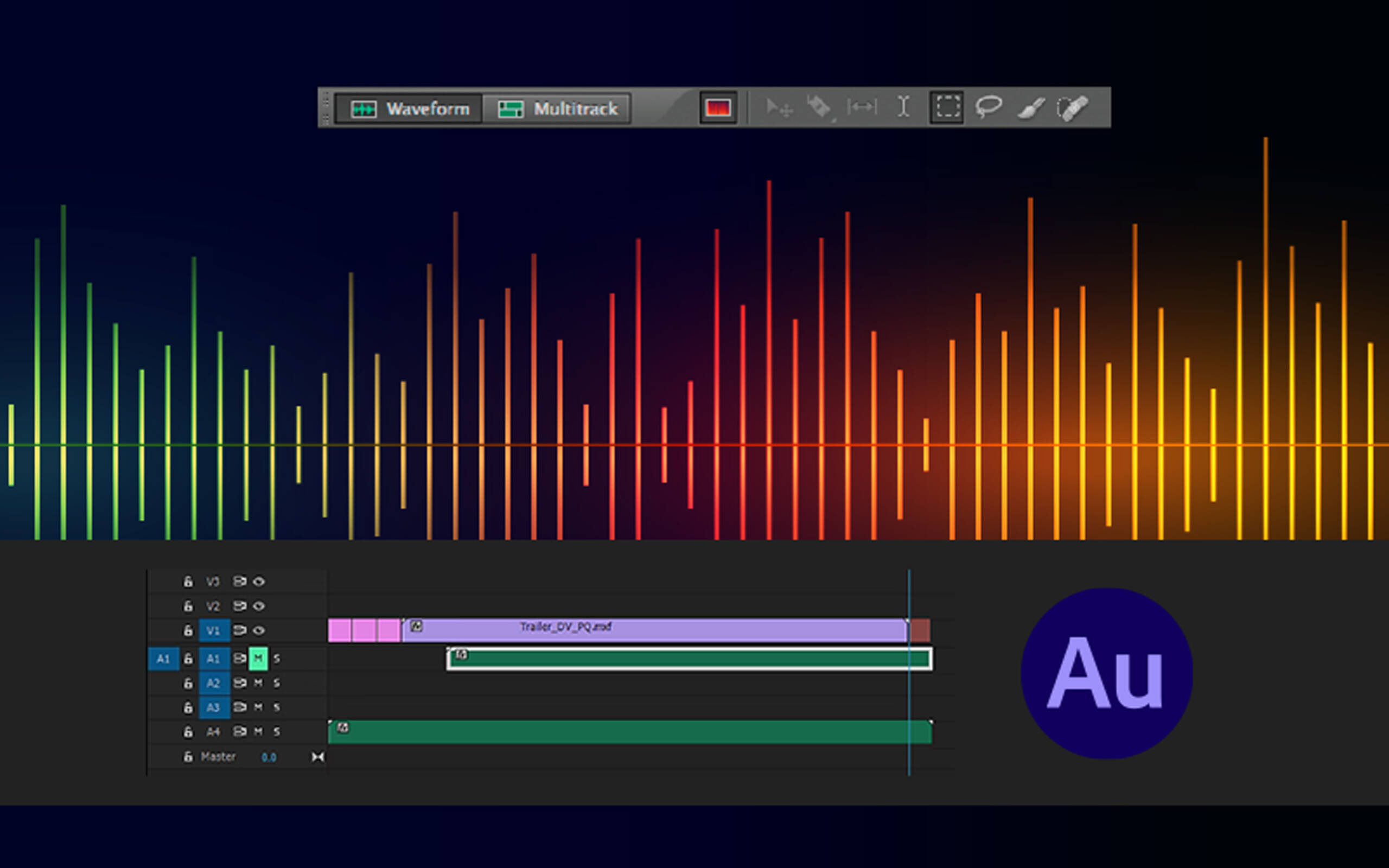Select the Marquee Selection tool
The height and width of the screenshot is (868, 1389).
pyautogui.click(x=946, y=107)
